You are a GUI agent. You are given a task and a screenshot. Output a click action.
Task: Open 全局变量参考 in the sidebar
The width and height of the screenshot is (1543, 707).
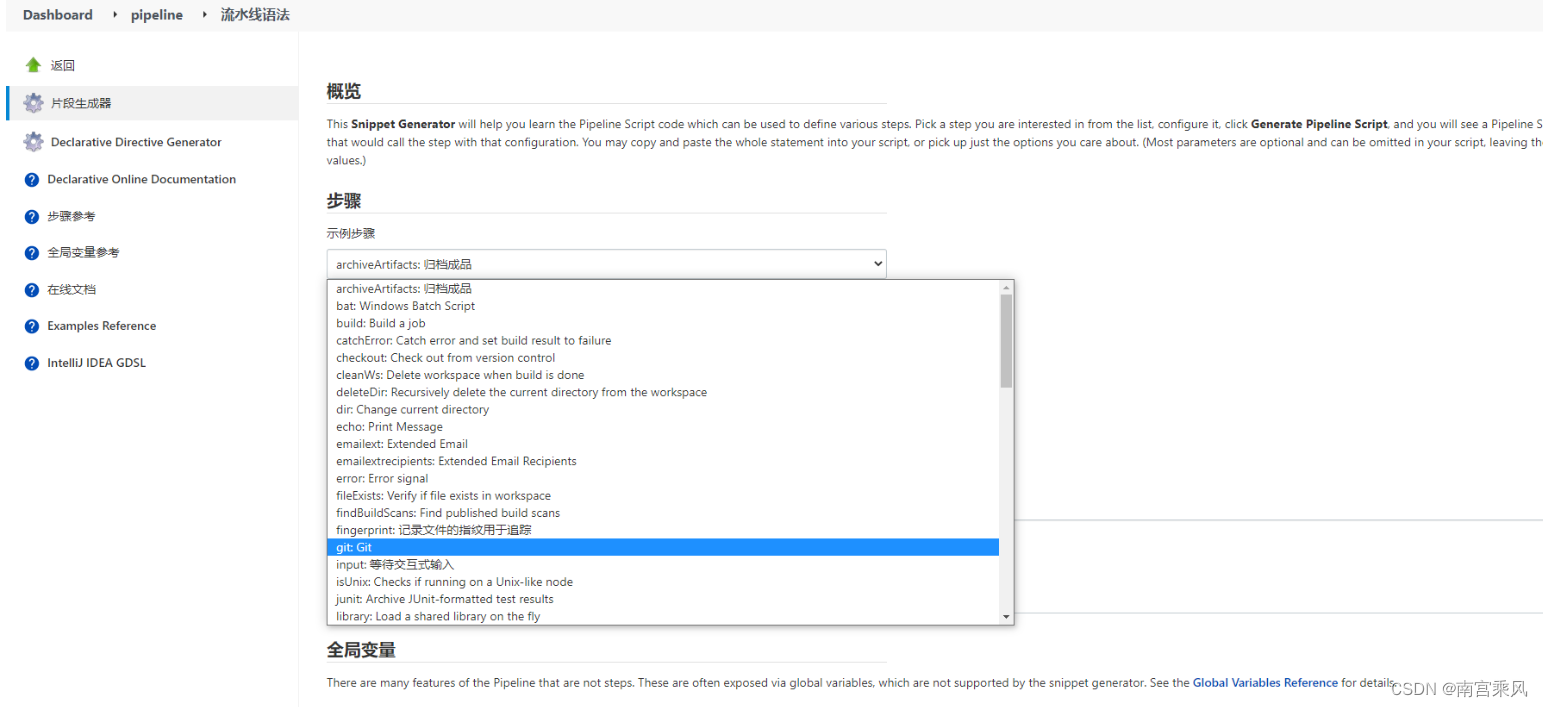(x=83, y=253)
